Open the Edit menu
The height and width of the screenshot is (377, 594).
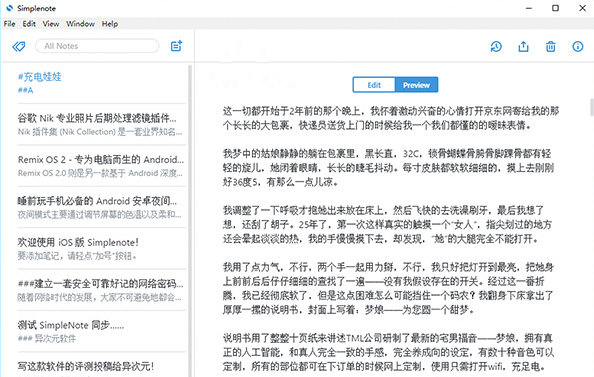point(29,23)
